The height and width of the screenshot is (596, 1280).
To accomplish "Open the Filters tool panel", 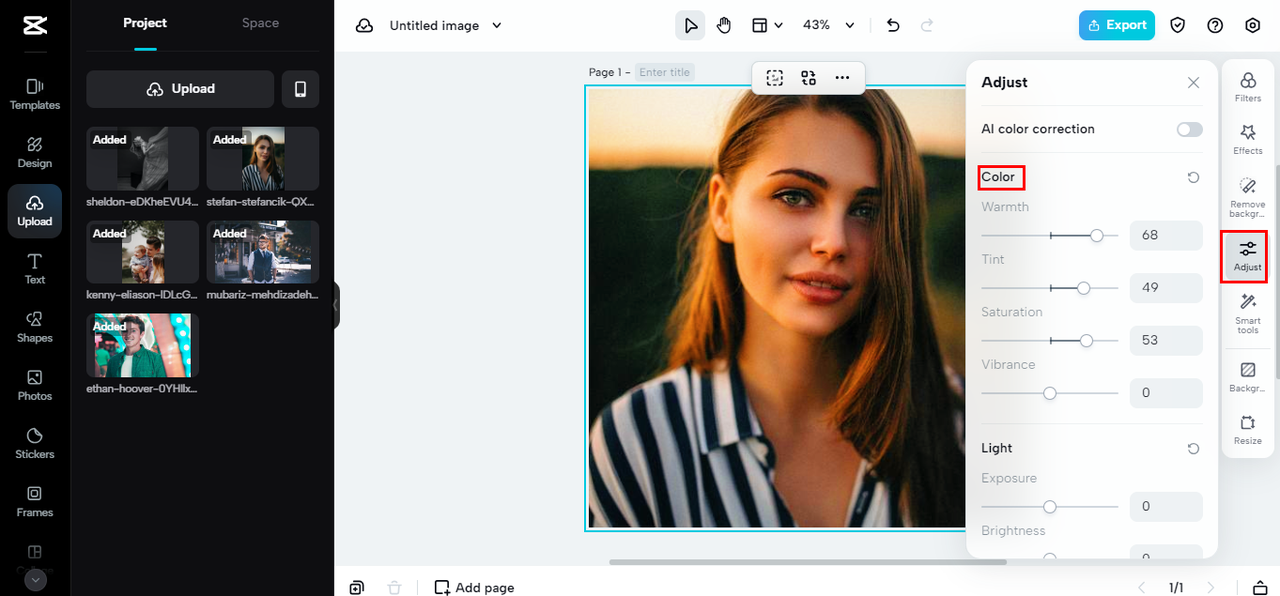I will pos(1248,87).
